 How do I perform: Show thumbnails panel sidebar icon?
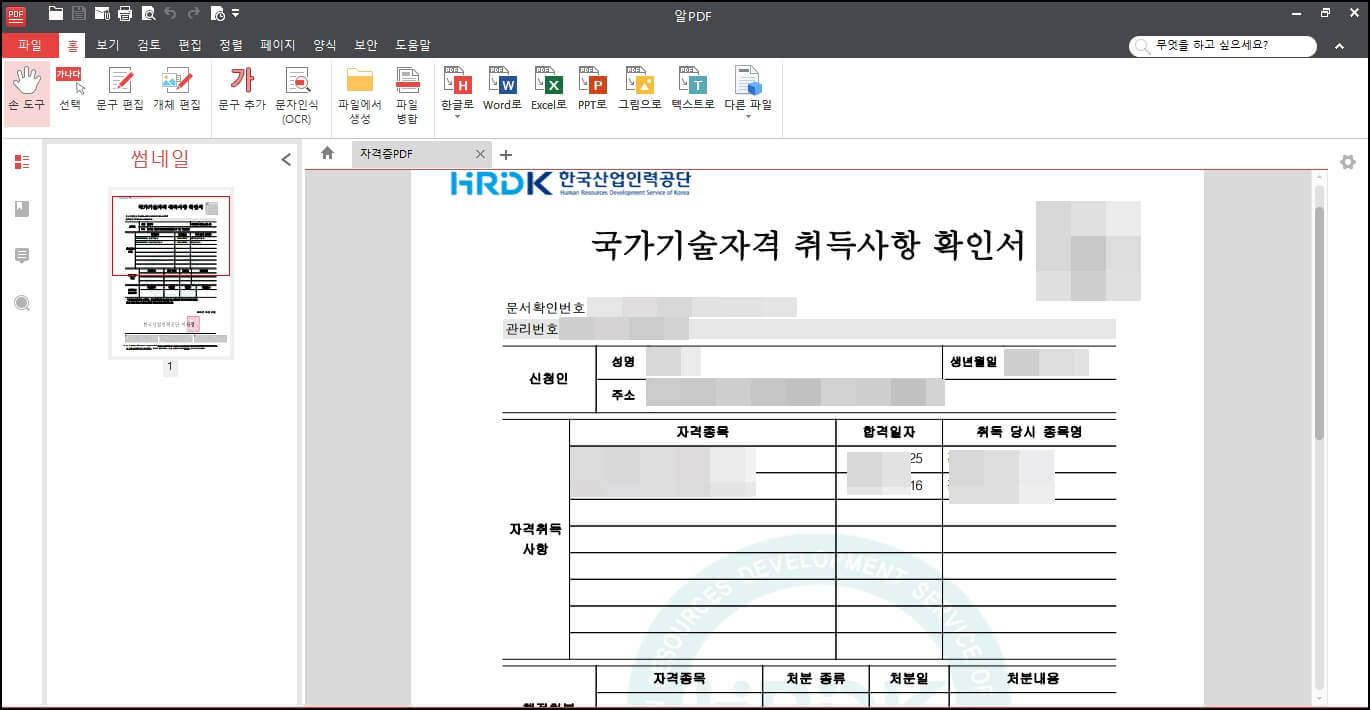point(22,162)
